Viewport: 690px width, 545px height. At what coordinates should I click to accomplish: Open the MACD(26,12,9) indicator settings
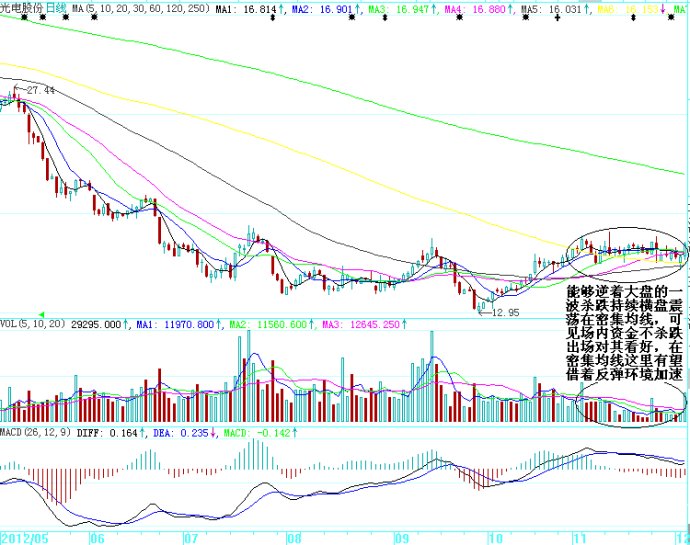point(35,433)
